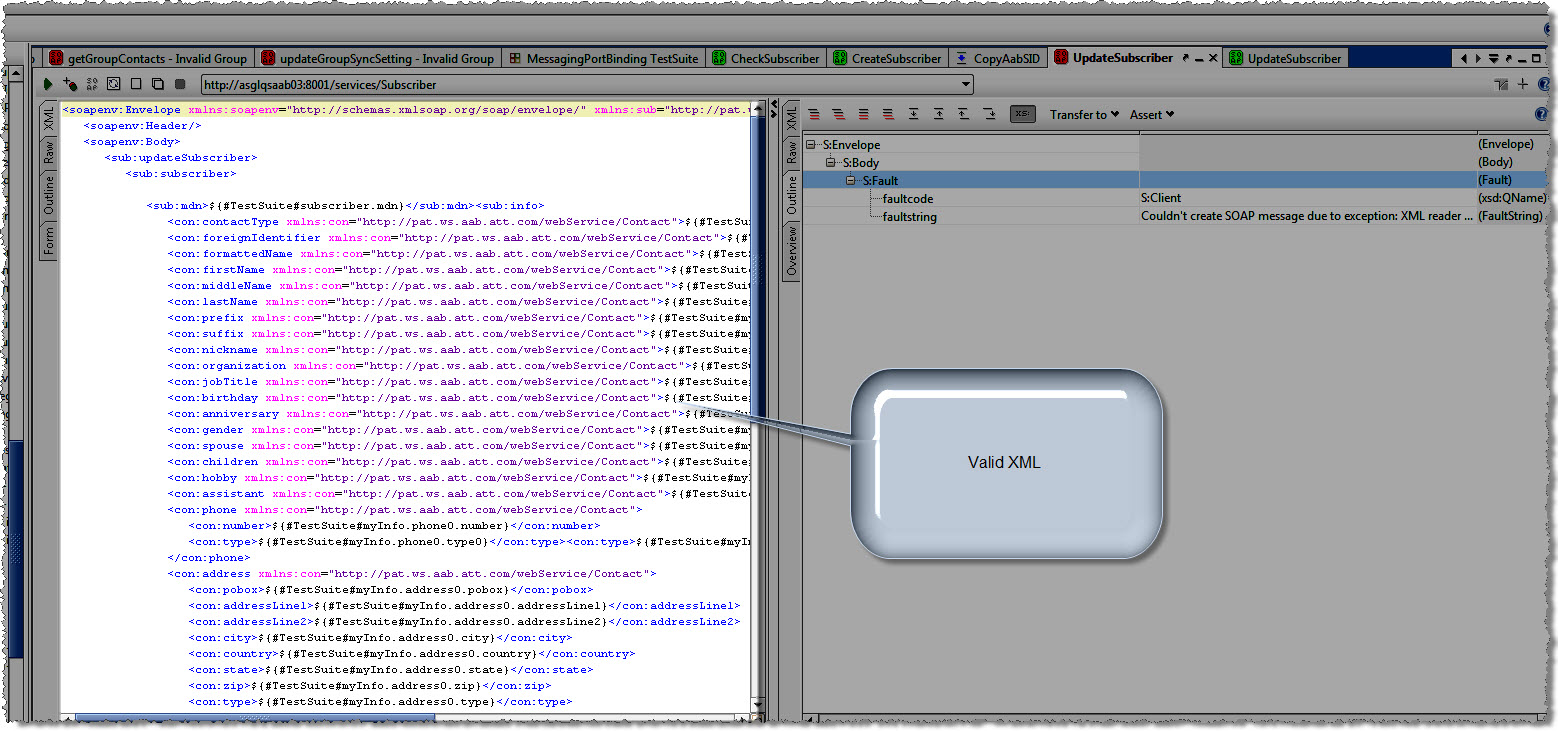Click the request editor horizontal scrollbar
This screenshot has width=1558, height=731.
tap(255, 717)
